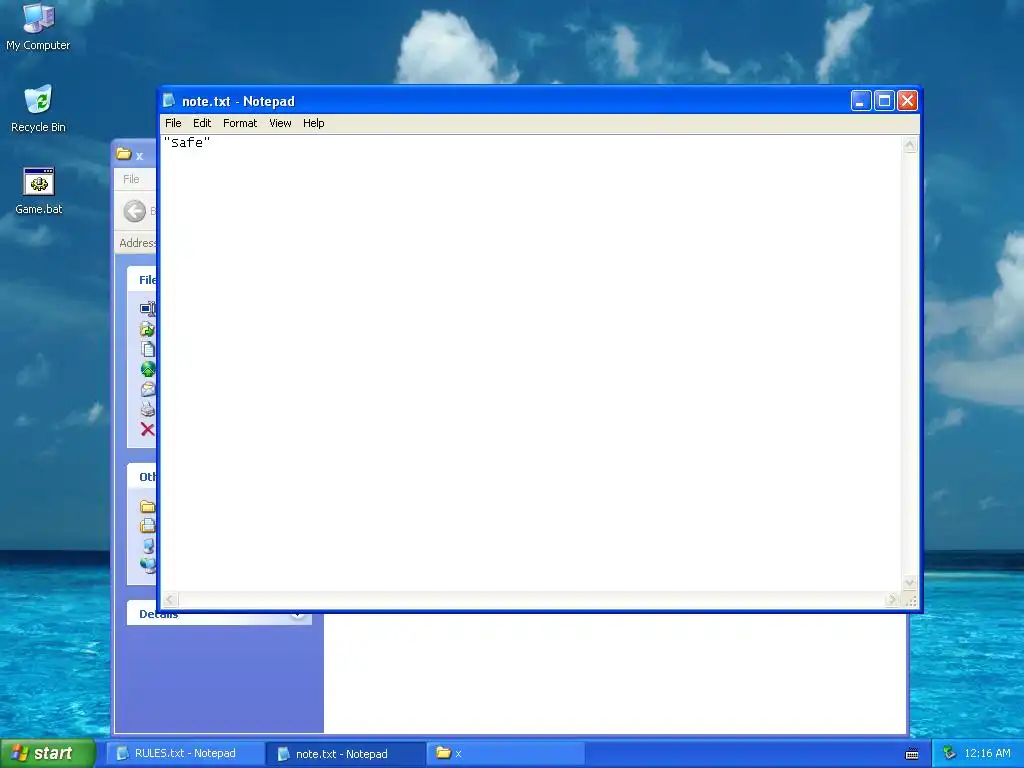Viewport: 1024px width, 768px height.
Task: Switch to RULES.txt - Notepad in taskbar
Action: [185, 754]
